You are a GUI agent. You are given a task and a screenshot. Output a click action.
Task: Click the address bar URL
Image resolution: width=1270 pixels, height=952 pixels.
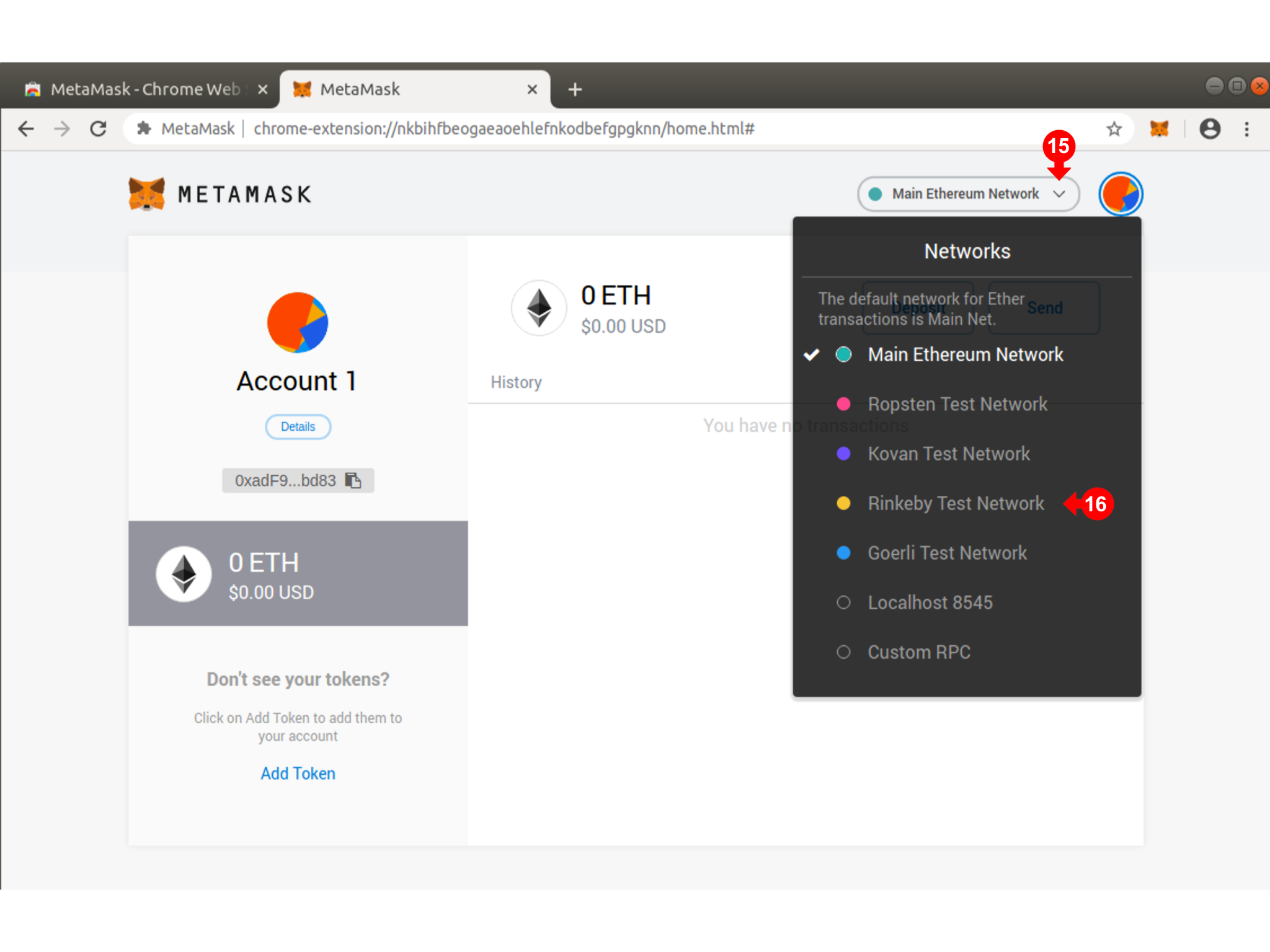(504, 129)
